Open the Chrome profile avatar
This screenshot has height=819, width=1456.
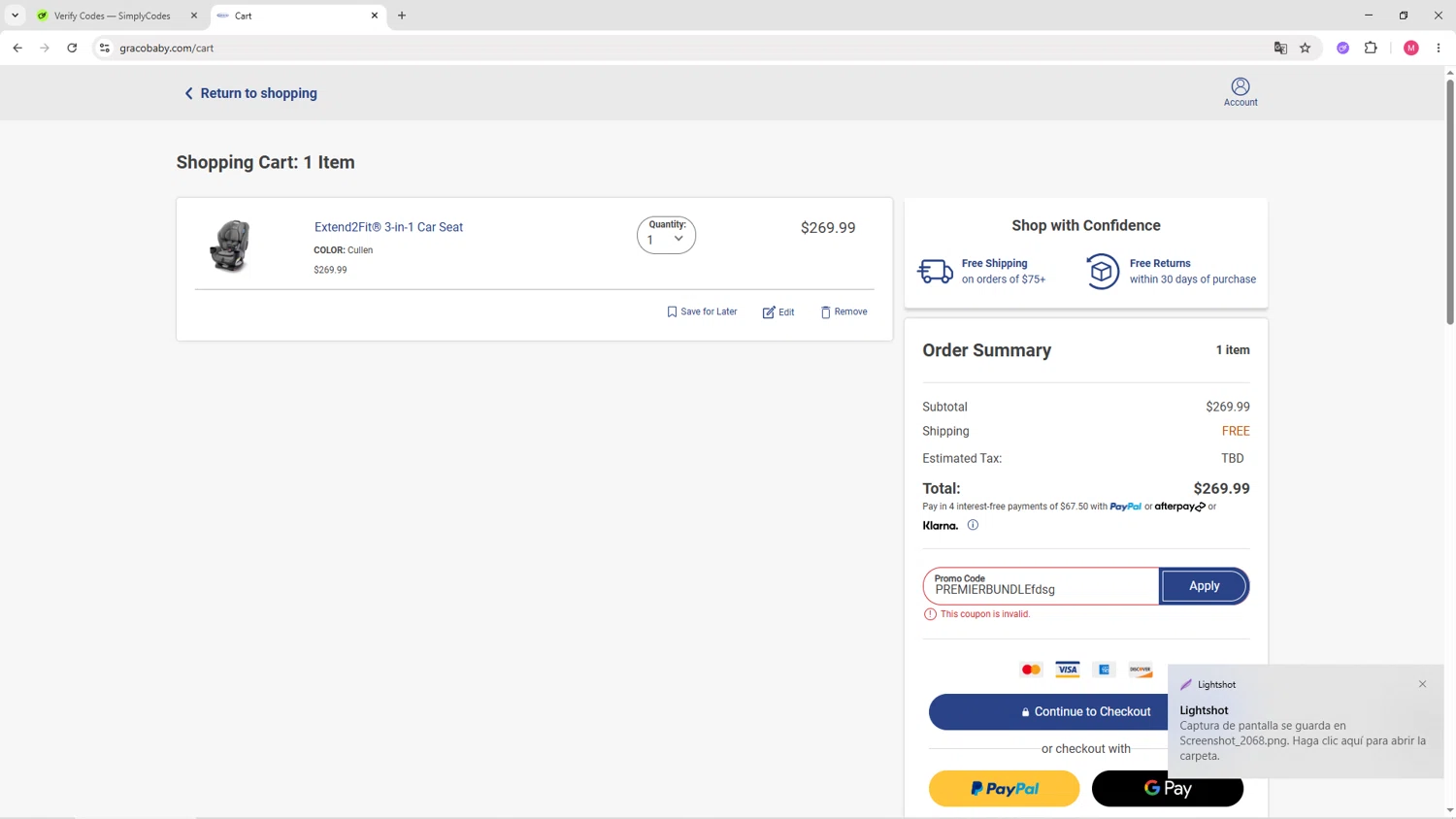1411,48
